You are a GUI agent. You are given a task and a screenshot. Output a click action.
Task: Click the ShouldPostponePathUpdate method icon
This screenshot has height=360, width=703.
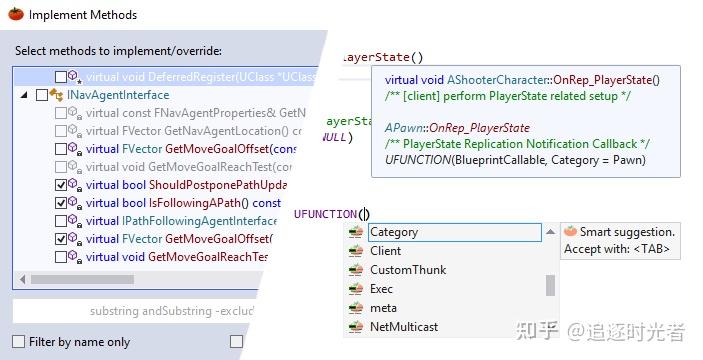(x=75, y=185)
